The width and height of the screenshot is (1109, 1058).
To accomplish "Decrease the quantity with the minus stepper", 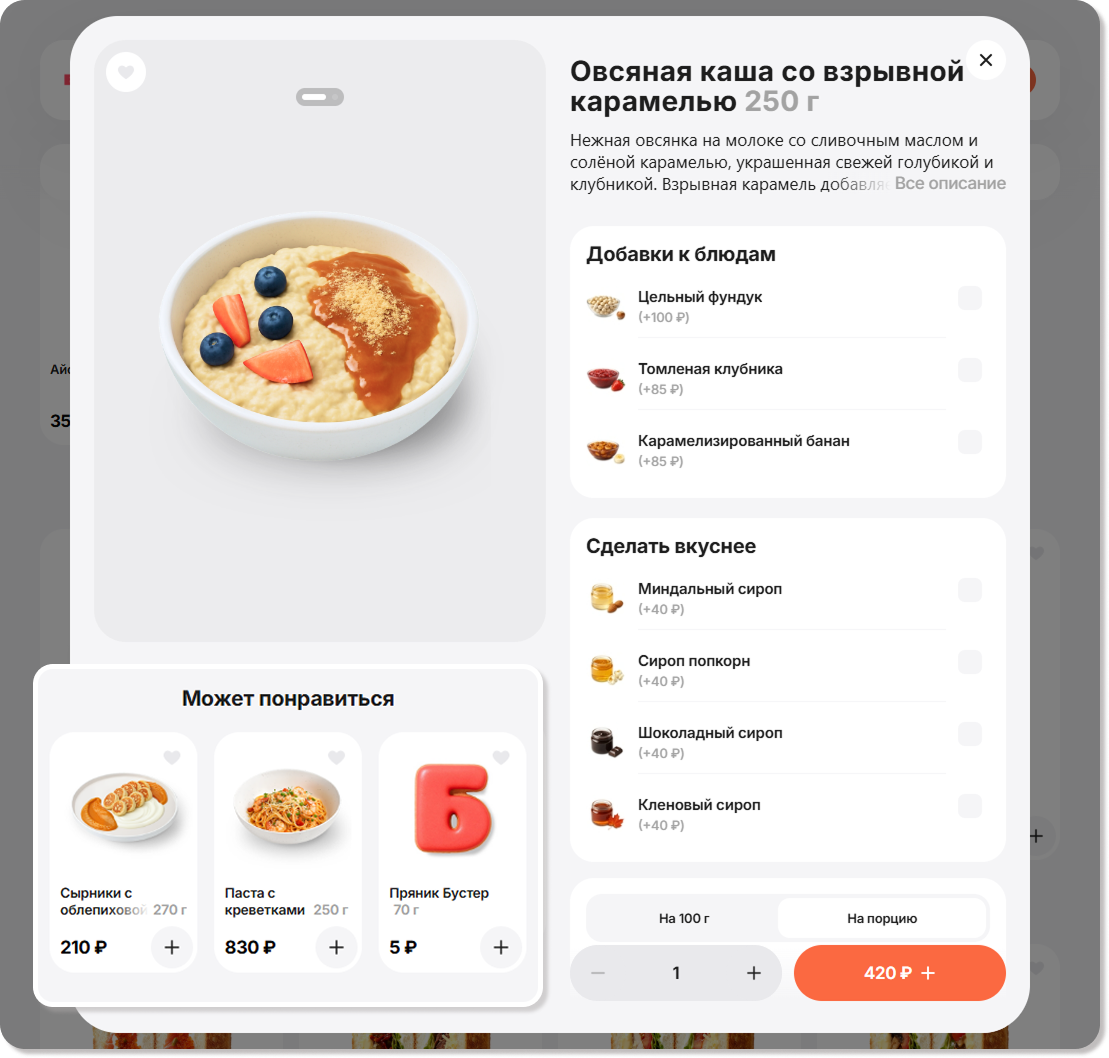I will pyautogui.click(x=598, y=973).
